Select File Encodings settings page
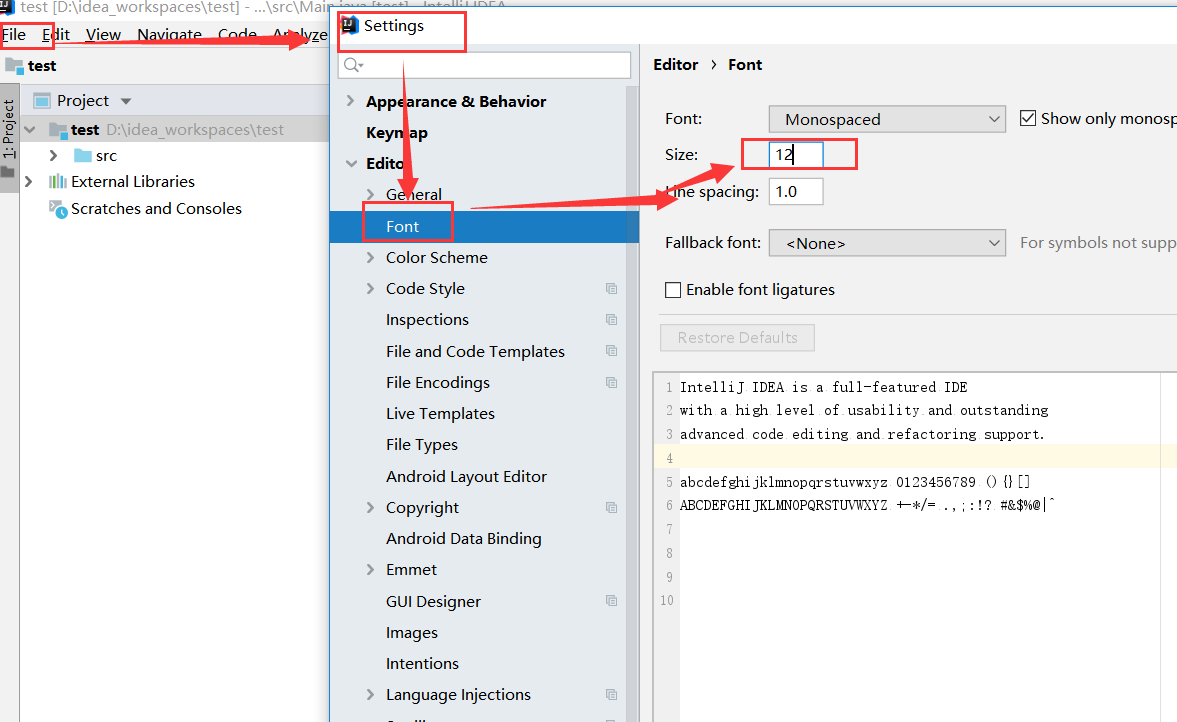Screen dimensions: 1177x722 tap(438, 383)
